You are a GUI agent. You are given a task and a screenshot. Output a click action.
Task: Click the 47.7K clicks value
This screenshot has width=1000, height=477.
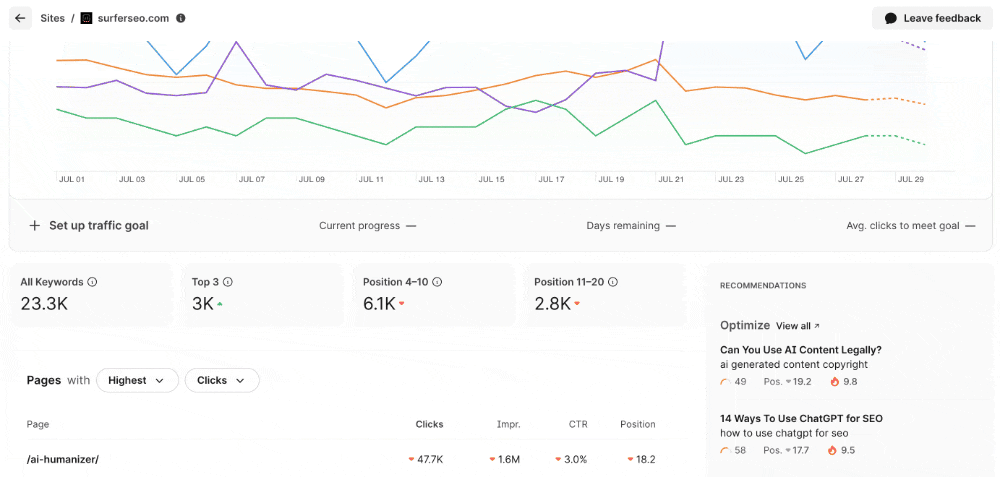430,459
